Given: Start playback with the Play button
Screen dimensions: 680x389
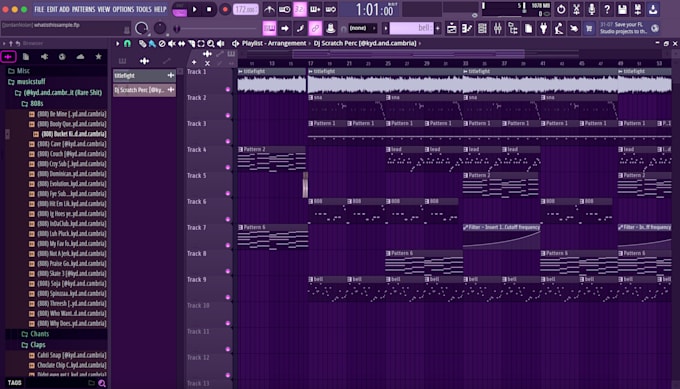Looking at the screenshot, I should pos(194,9).
